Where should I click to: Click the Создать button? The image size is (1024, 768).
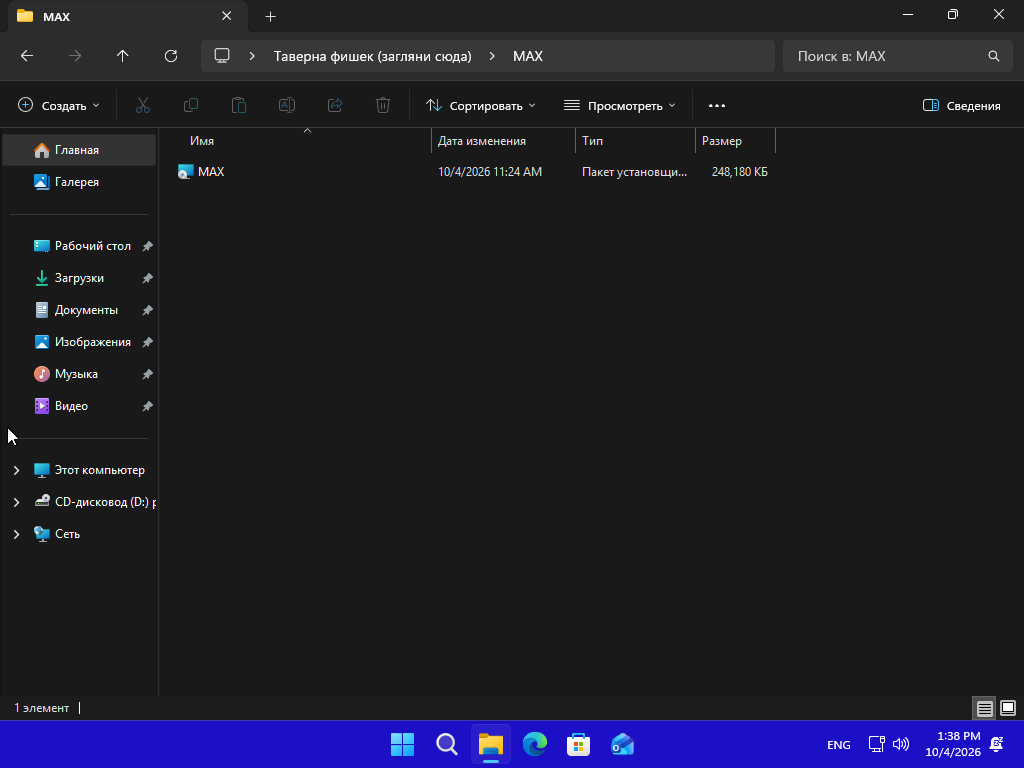point(59,105)
